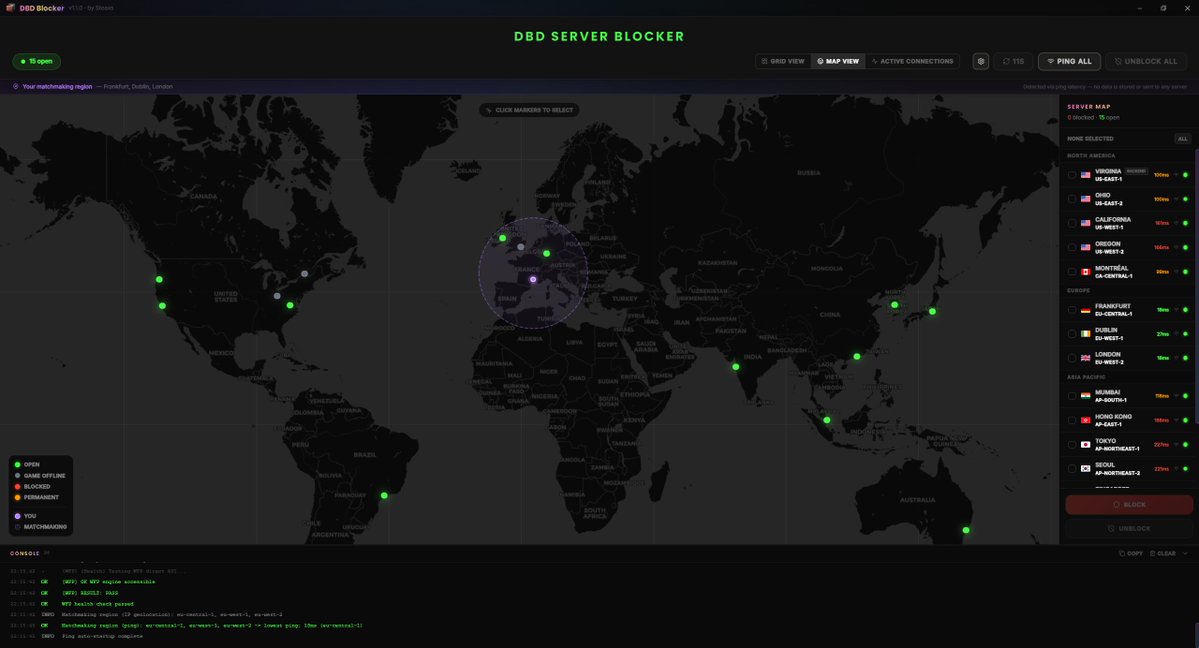Viewport: 1199px width, 648px height.
Task: Switch to Map View tab
Action: pyautogui.click(x=838, y=61)
